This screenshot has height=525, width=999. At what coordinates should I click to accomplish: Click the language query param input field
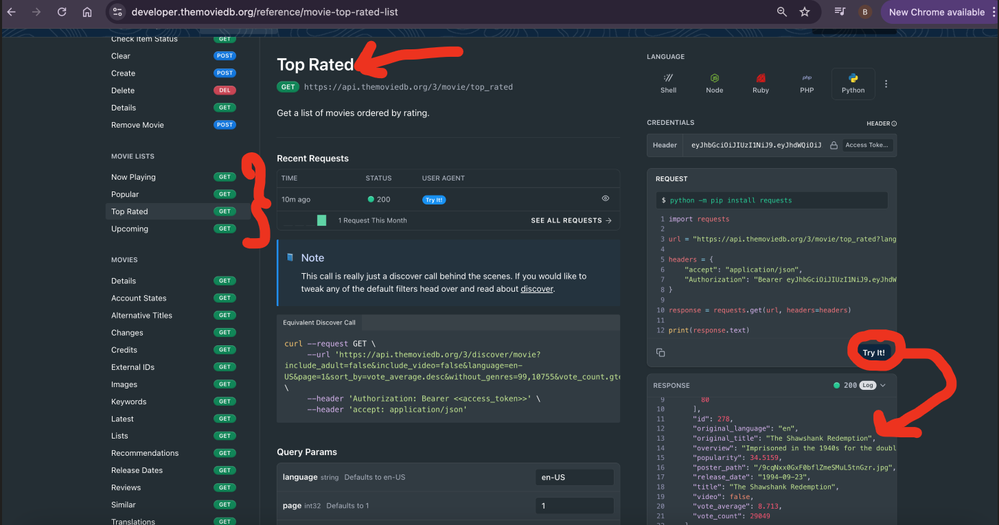[x=574, y=478]
